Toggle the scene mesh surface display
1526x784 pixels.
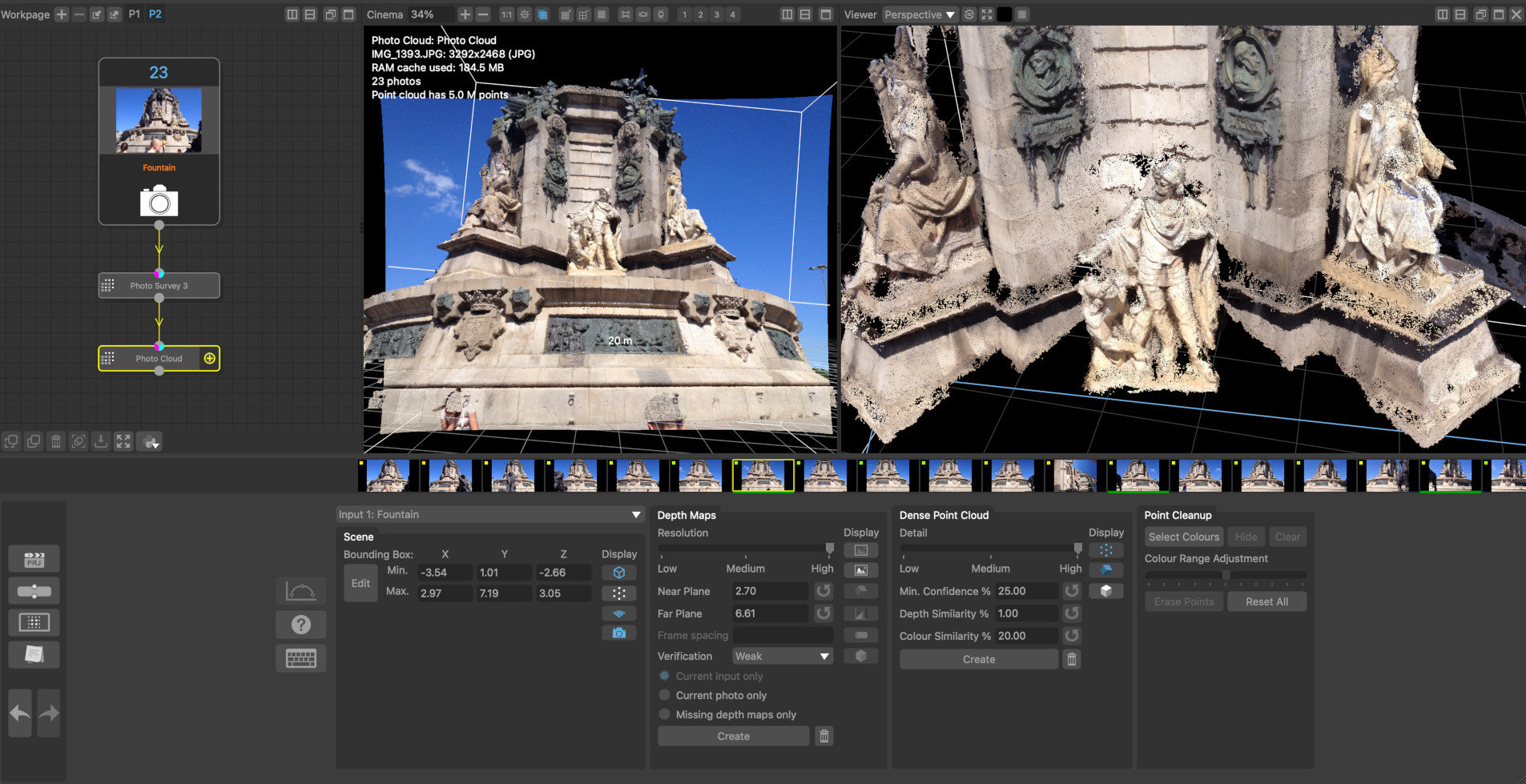point(619,613)
